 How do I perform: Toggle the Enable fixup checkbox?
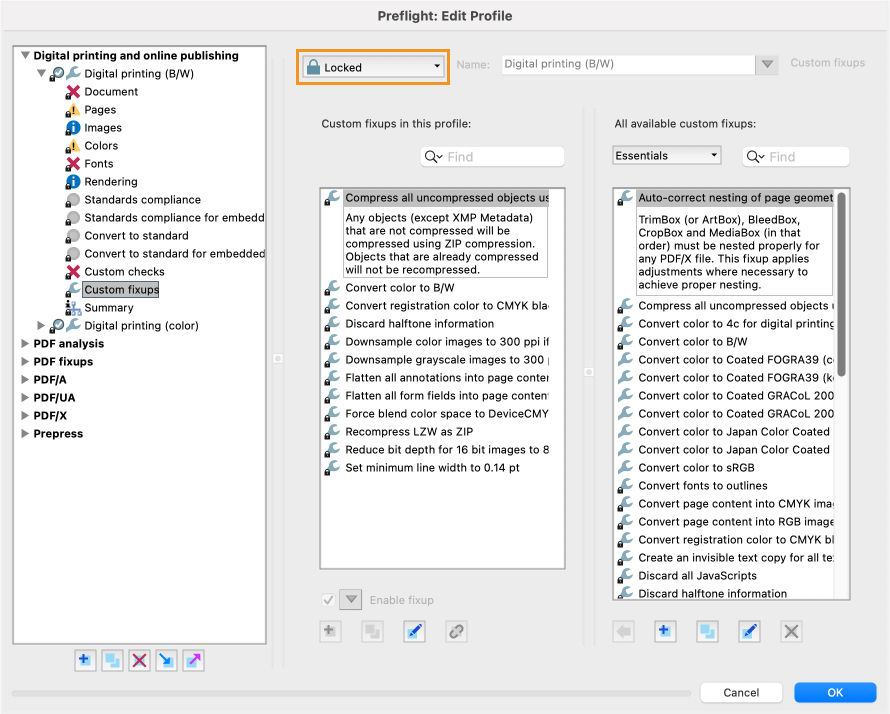point(330,599)
